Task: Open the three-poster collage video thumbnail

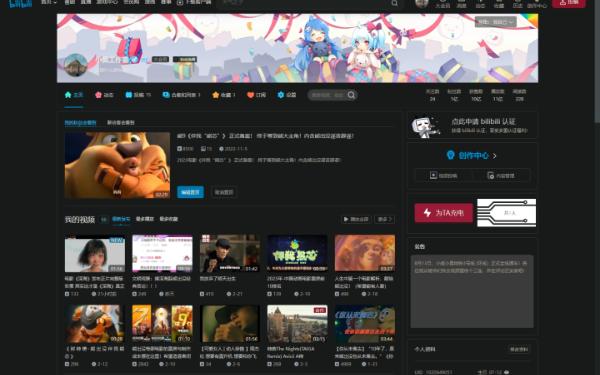Action: pyautogui.click(x=162, y=323)
